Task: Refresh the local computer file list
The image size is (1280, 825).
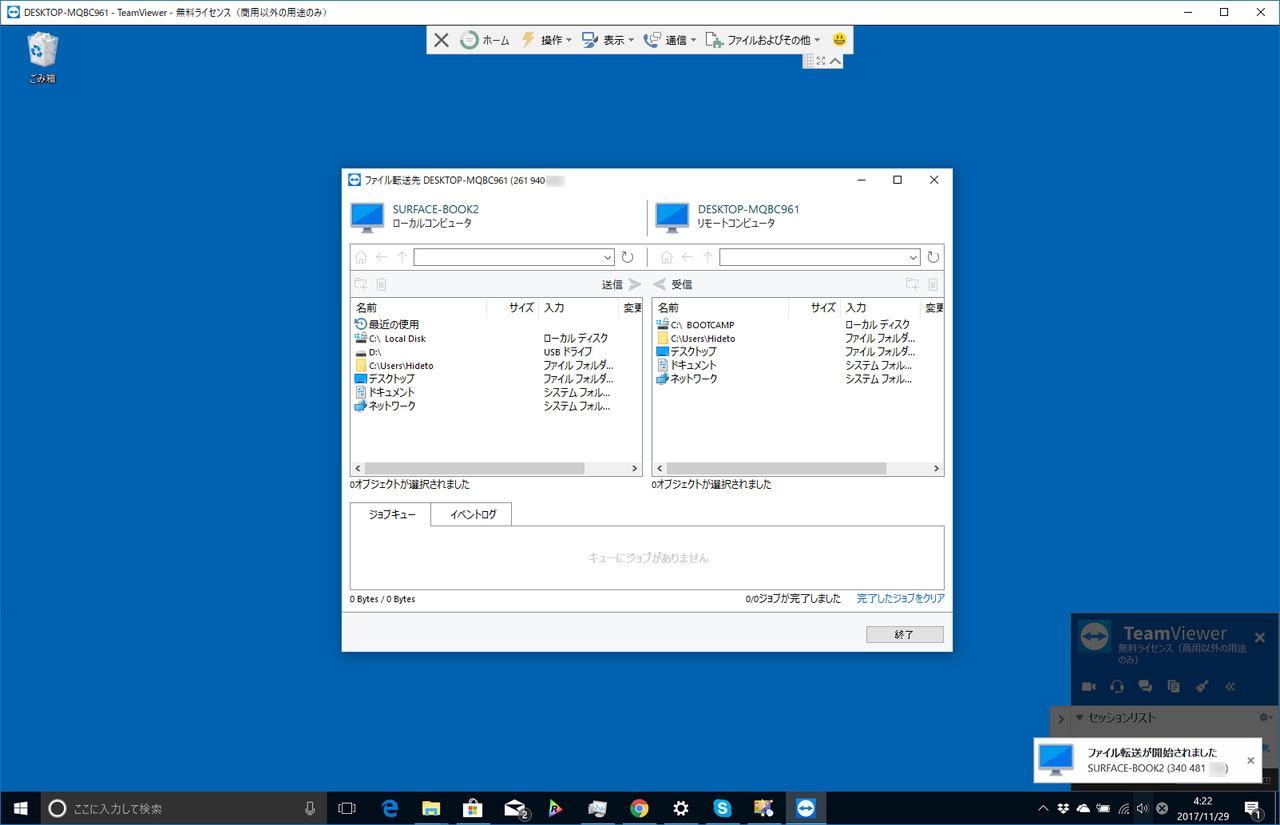Action: [627, 257]
